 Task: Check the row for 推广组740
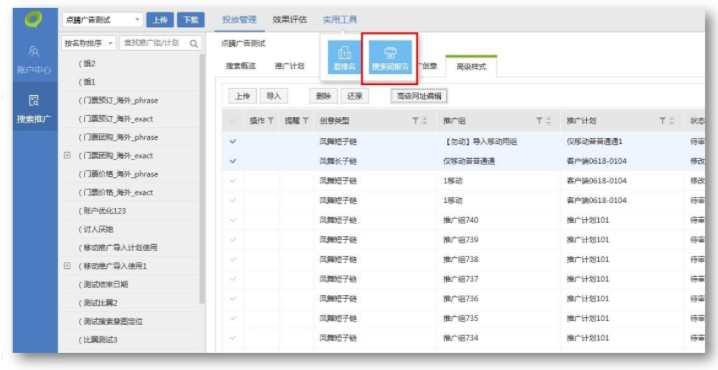pos(233,220)
